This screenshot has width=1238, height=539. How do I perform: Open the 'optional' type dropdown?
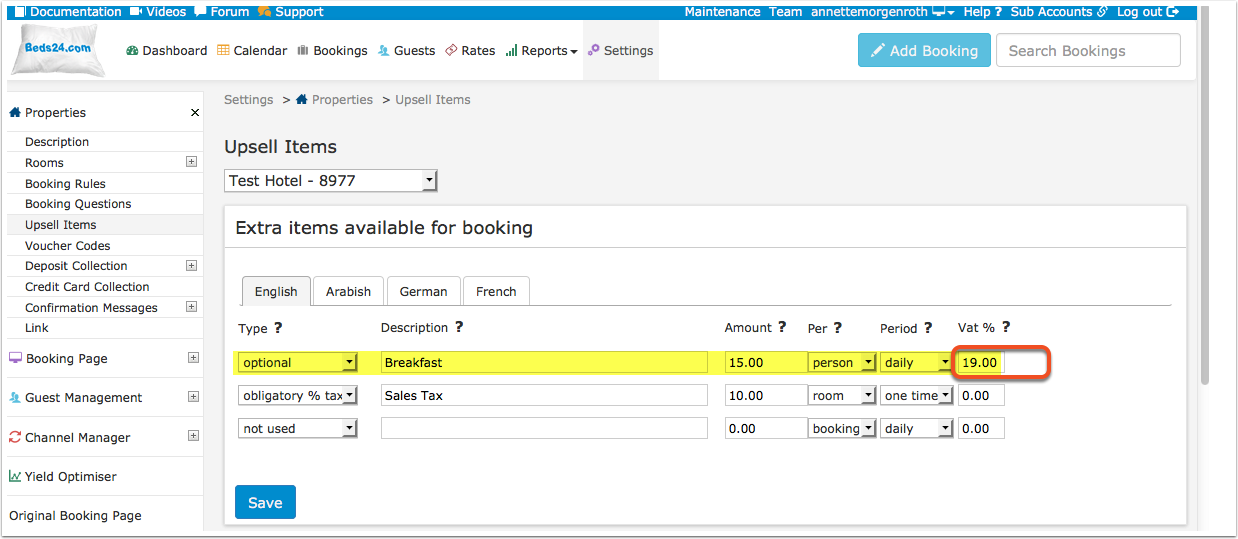298,363
